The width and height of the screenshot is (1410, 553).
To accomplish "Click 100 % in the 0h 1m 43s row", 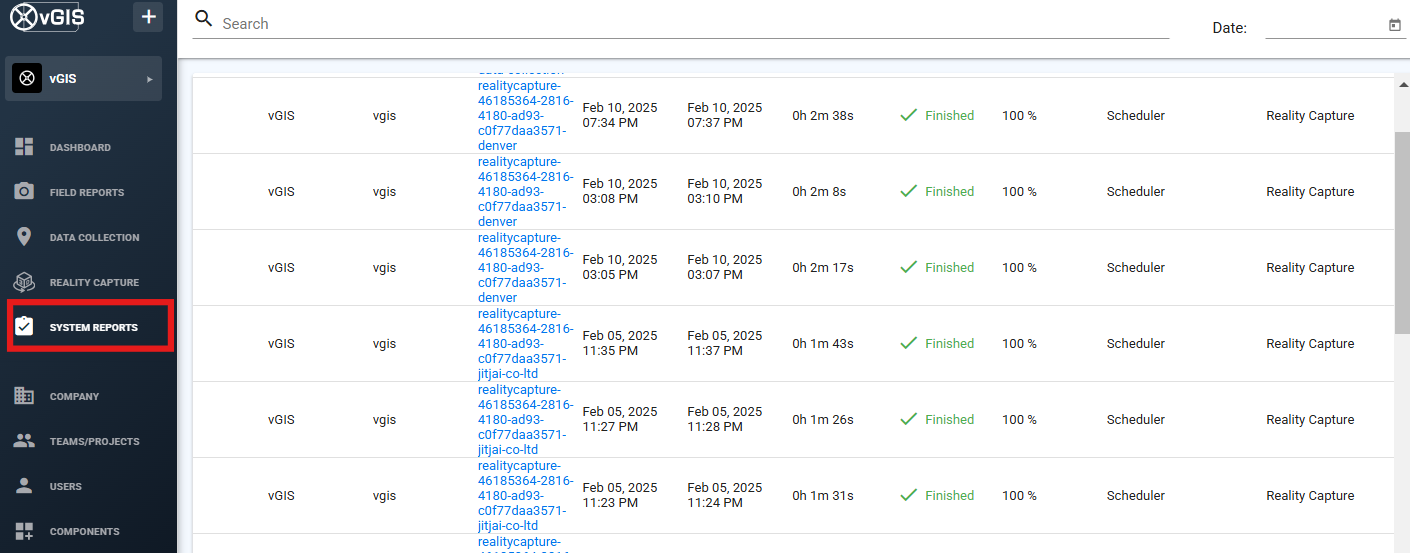I will click(x=1019, y=343).
